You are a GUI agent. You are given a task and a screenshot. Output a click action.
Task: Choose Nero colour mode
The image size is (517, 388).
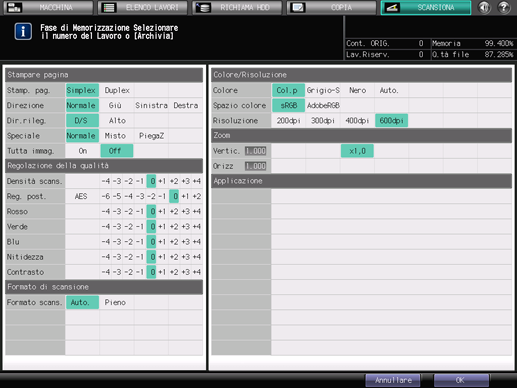[357, 90]
